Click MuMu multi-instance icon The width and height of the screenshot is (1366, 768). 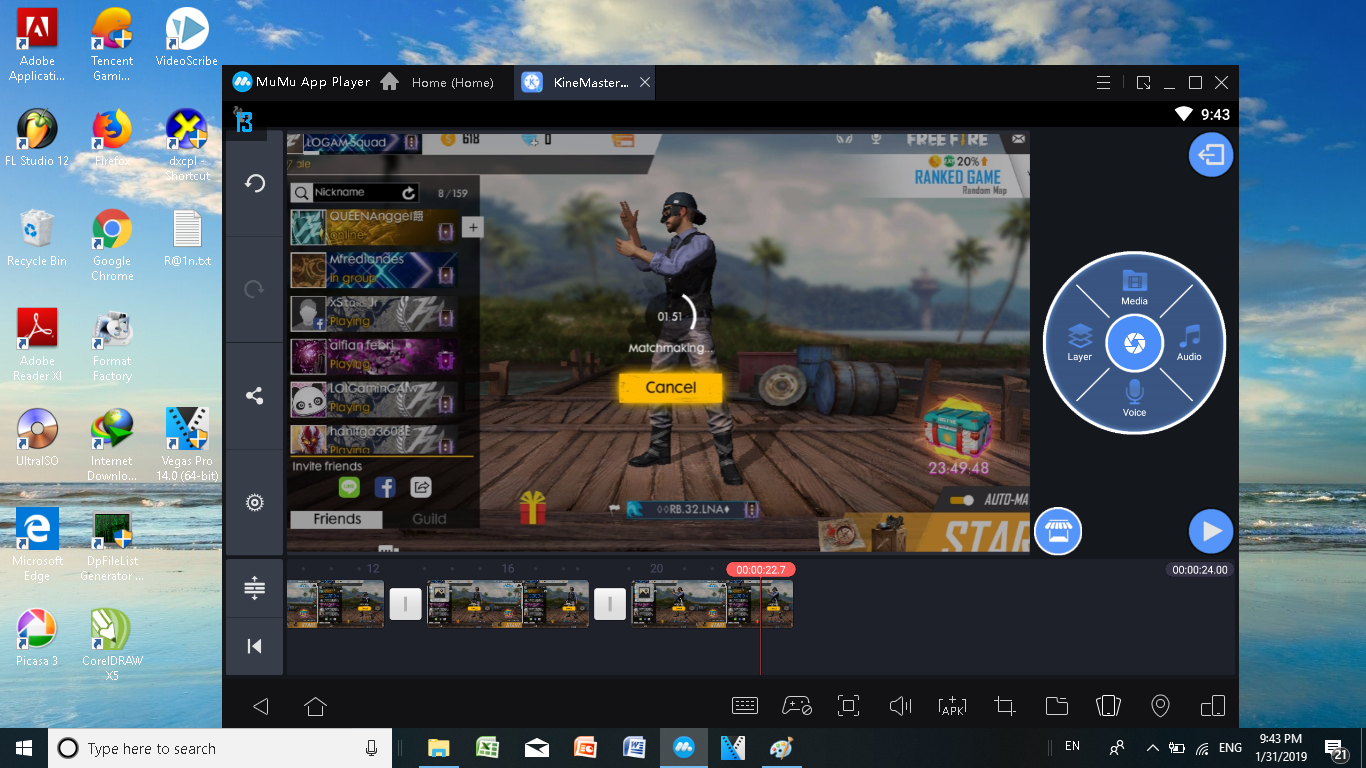pyautogui.click(x=1212, y=706)
